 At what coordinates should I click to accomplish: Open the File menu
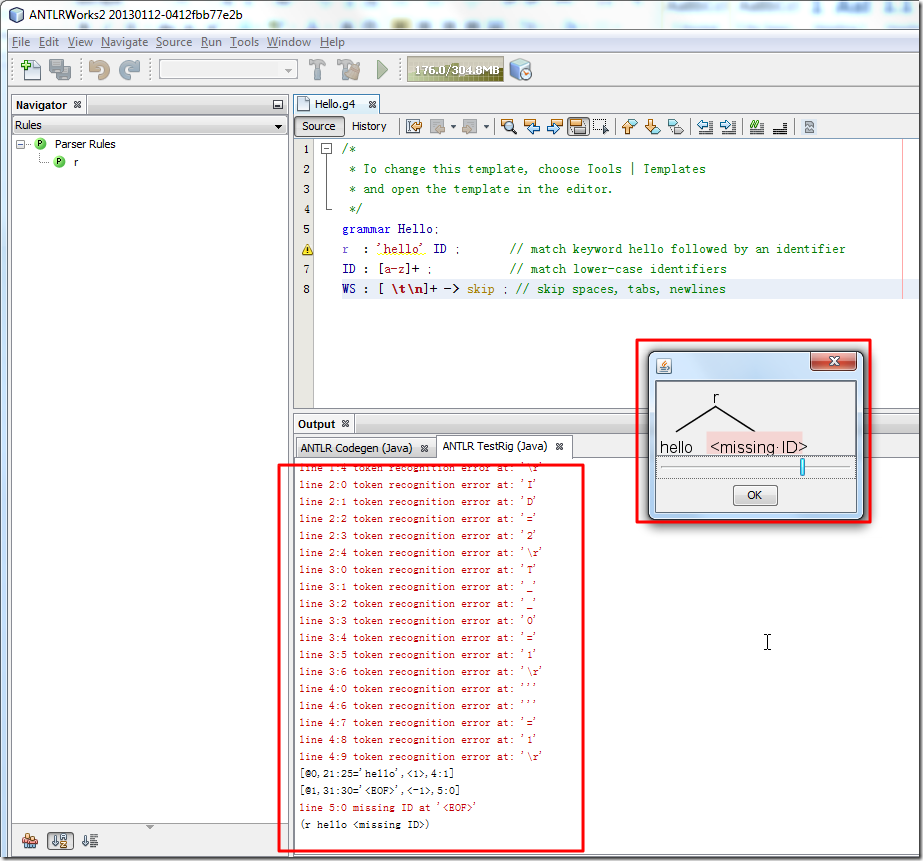point(21,42)
